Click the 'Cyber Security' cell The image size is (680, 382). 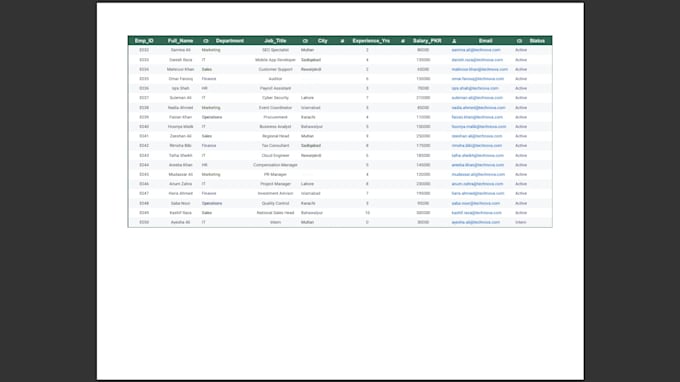click(275, 98)
